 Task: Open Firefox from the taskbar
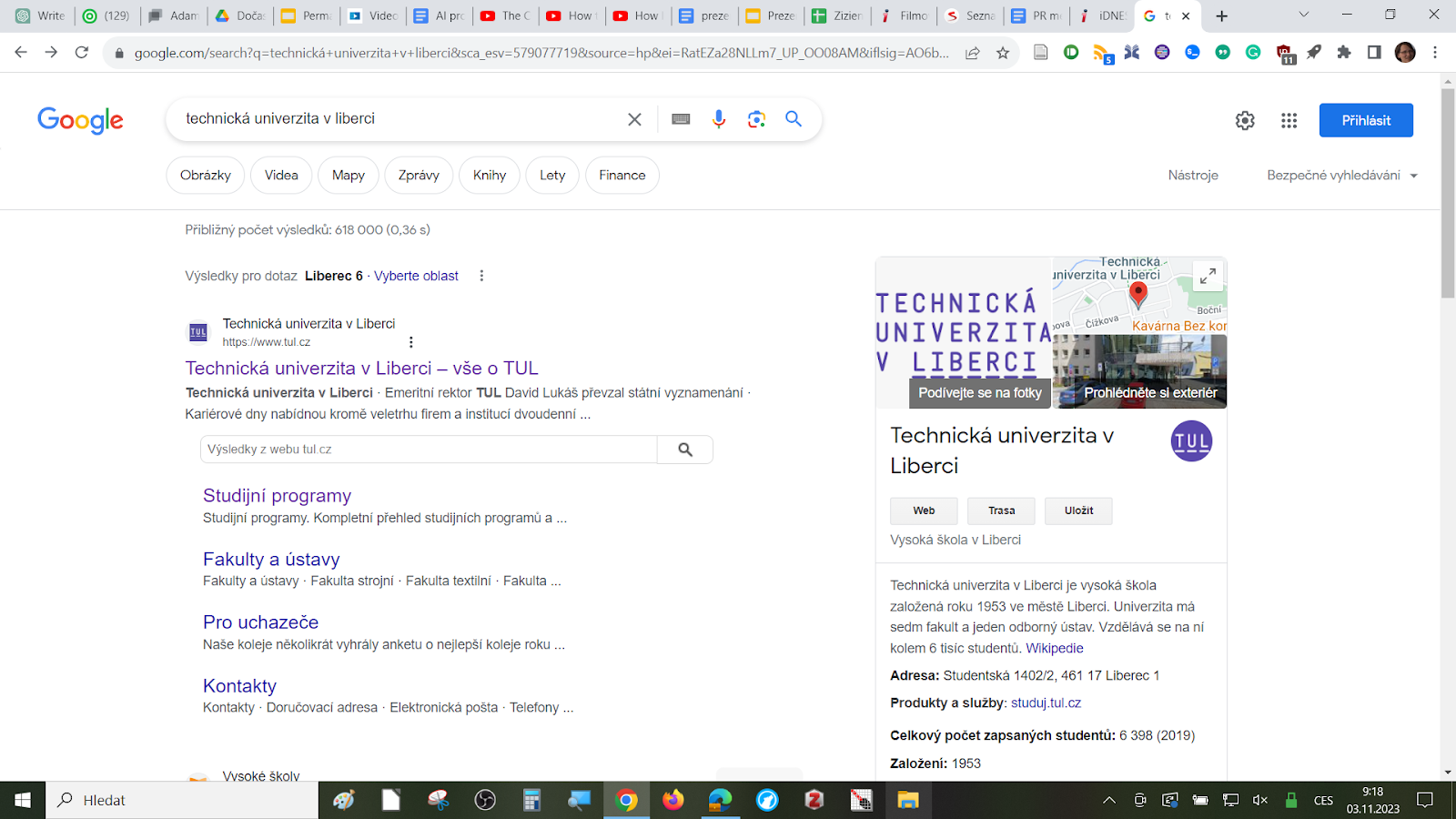[x=672, y=800]
